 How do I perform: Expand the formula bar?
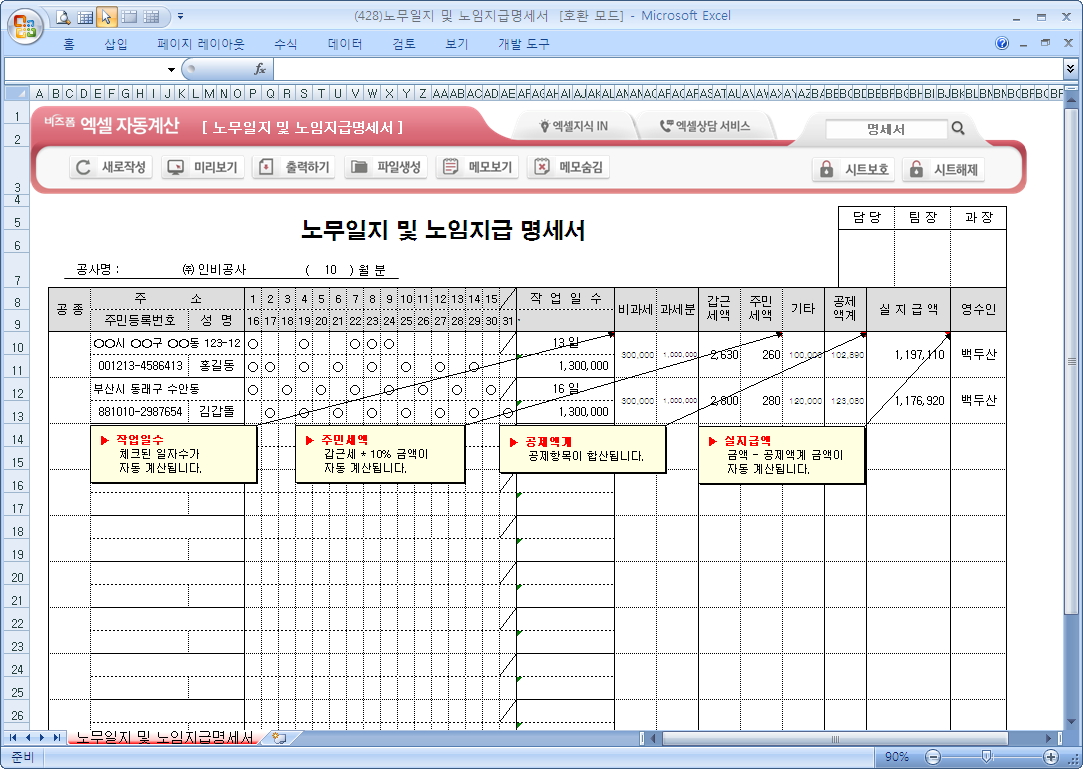coord(1071,69)
